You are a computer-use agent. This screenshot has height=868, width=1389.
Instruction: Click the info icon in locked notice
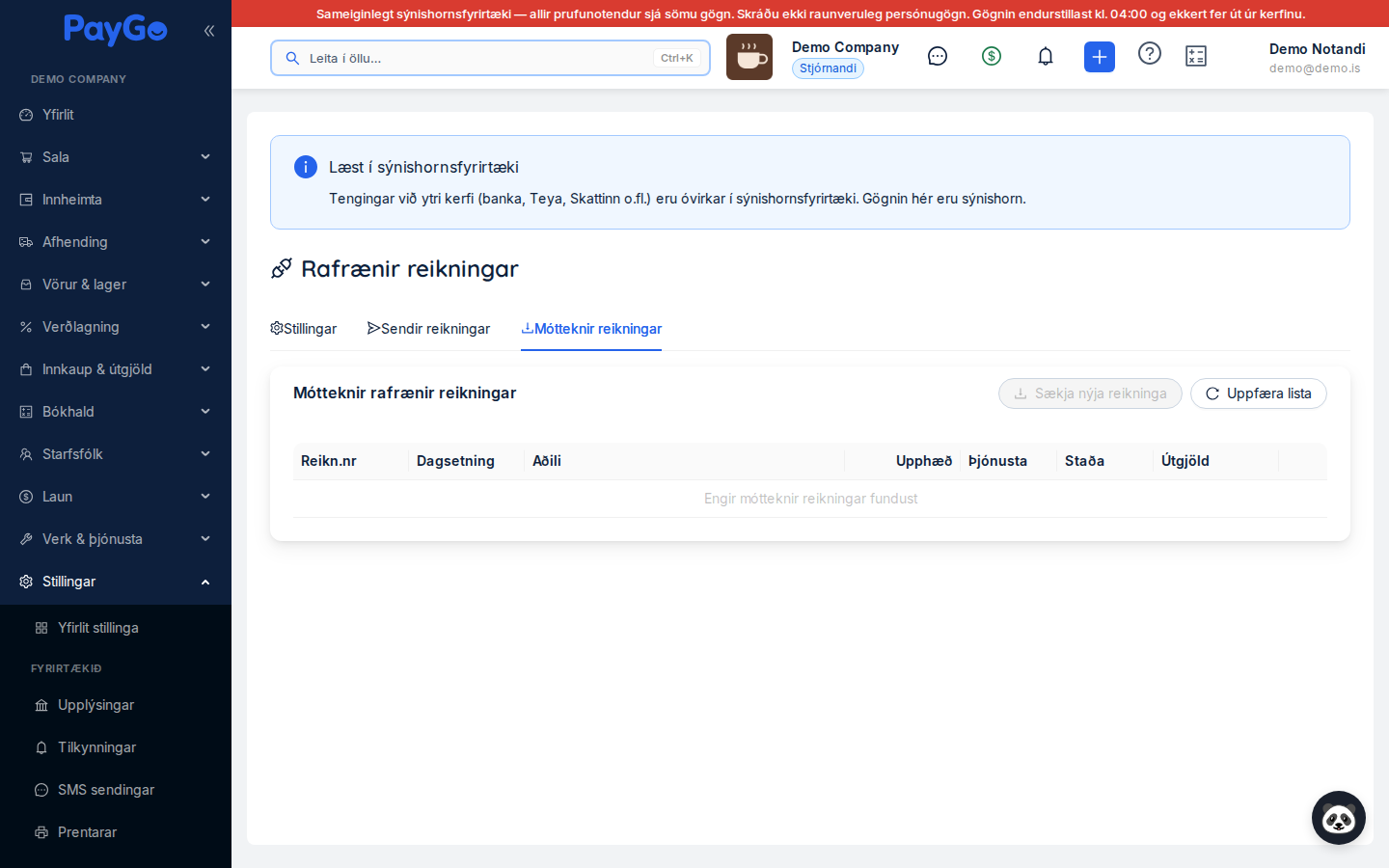pyautogui.click(x=306, y=167)
